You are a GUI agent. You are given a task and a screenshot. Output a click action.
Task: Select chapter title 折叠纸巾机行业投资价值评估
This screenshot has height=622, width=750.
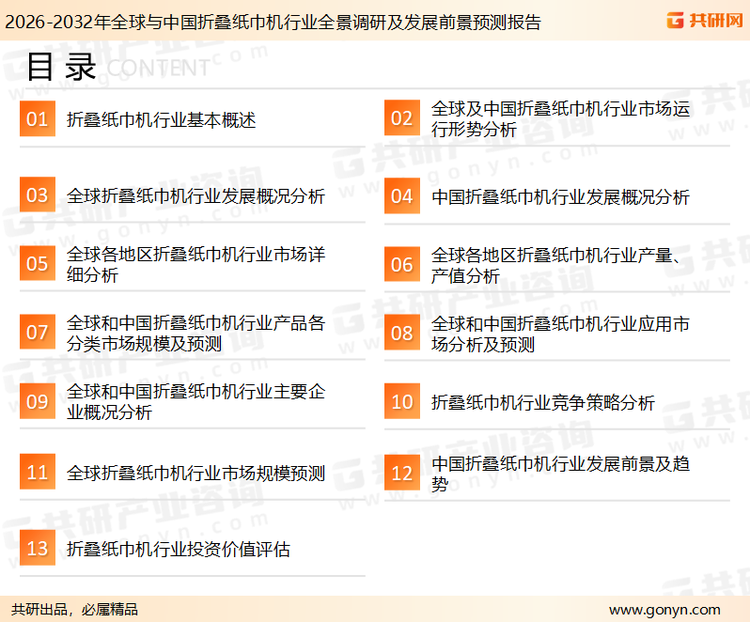[x=178, y=549]
